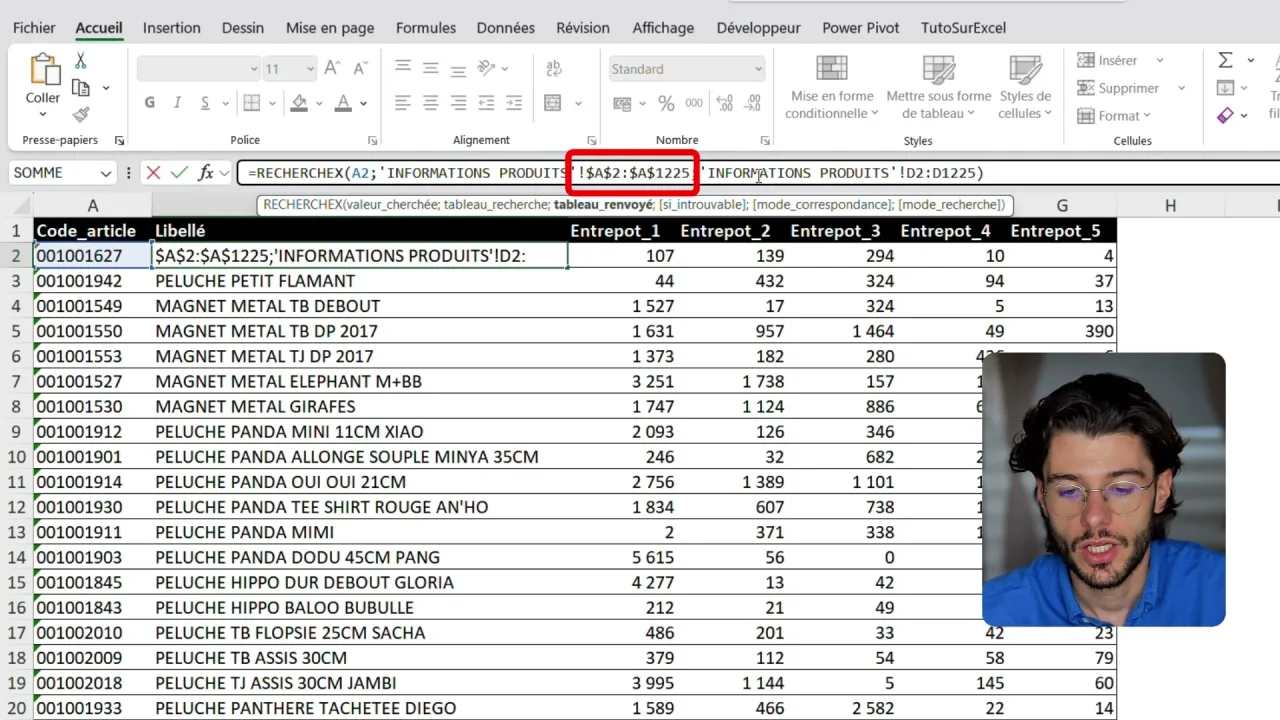Select cell 001001942
Image resolution: width=1280 pixels, height=720 pixels.
[93, 281]
